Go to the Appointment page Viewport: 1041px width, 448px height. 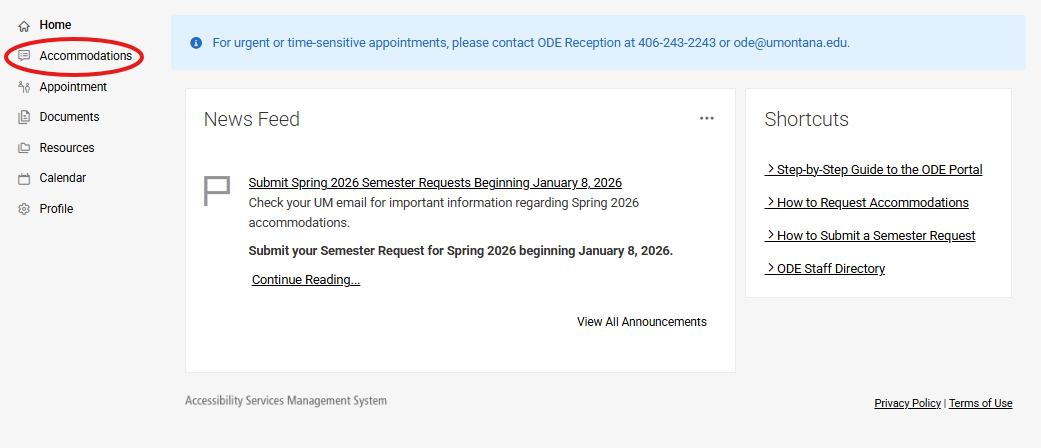[73, 87]
